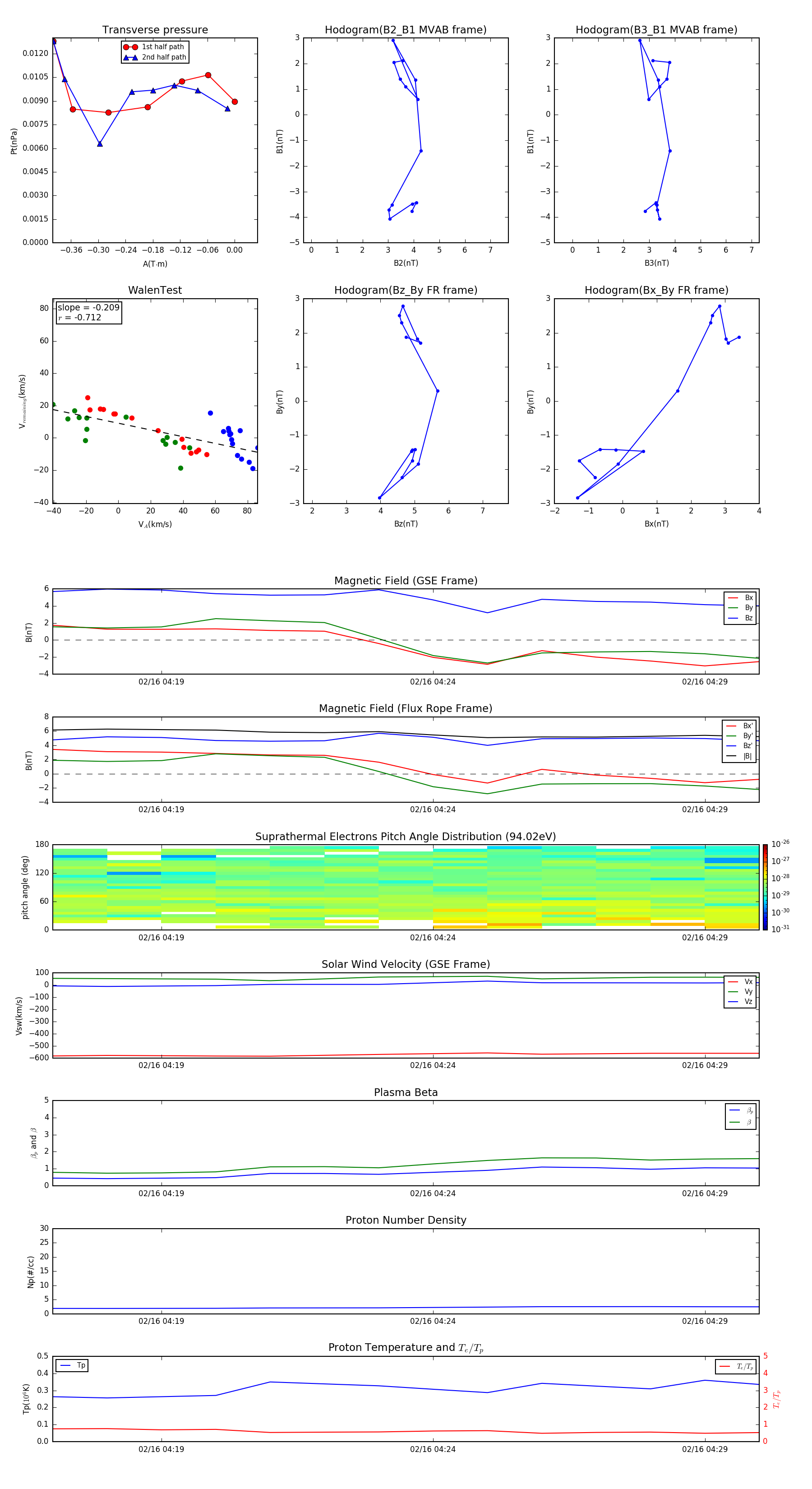The height and width of the screenshot is (1489, 812).
Task: Click the "Bz(nT)" x-axis label
Action: [x=406, y=524]
